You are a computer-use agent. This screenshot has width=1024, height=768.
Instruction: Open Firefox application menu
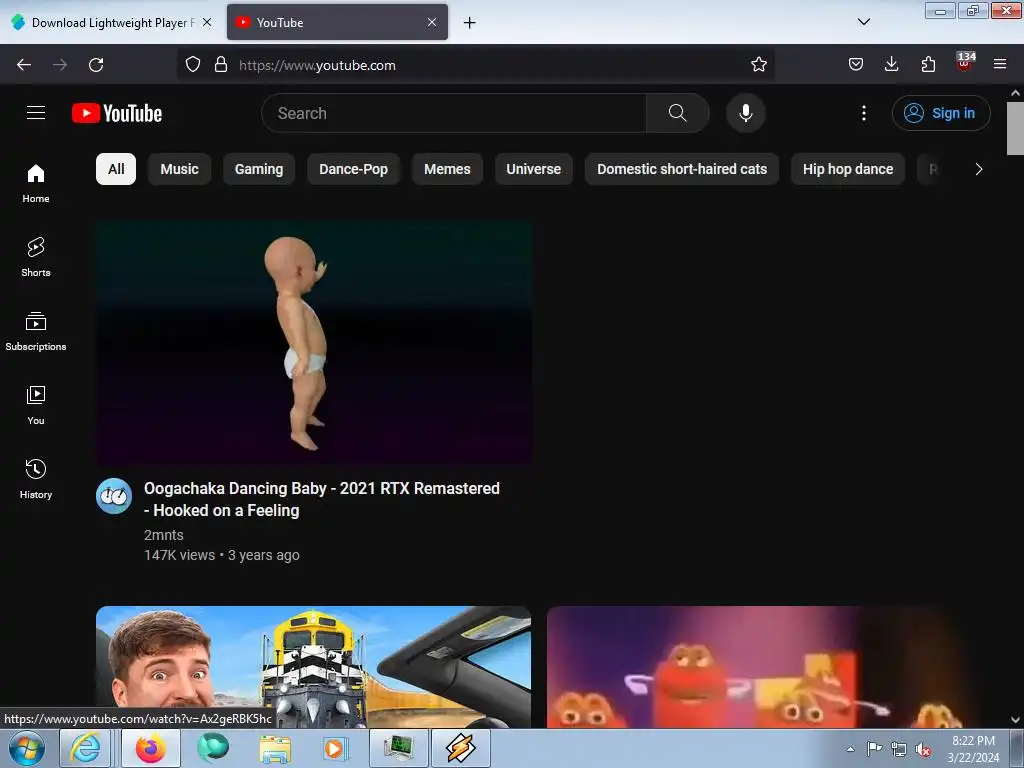click(x=999, y=64)
